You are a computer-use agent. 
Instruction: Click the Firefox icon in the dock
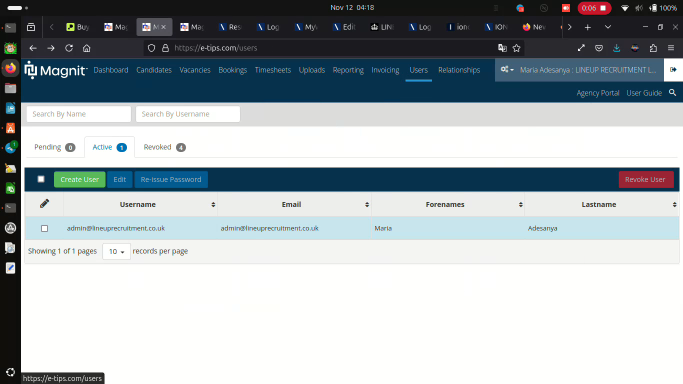[x=10, y=68]
